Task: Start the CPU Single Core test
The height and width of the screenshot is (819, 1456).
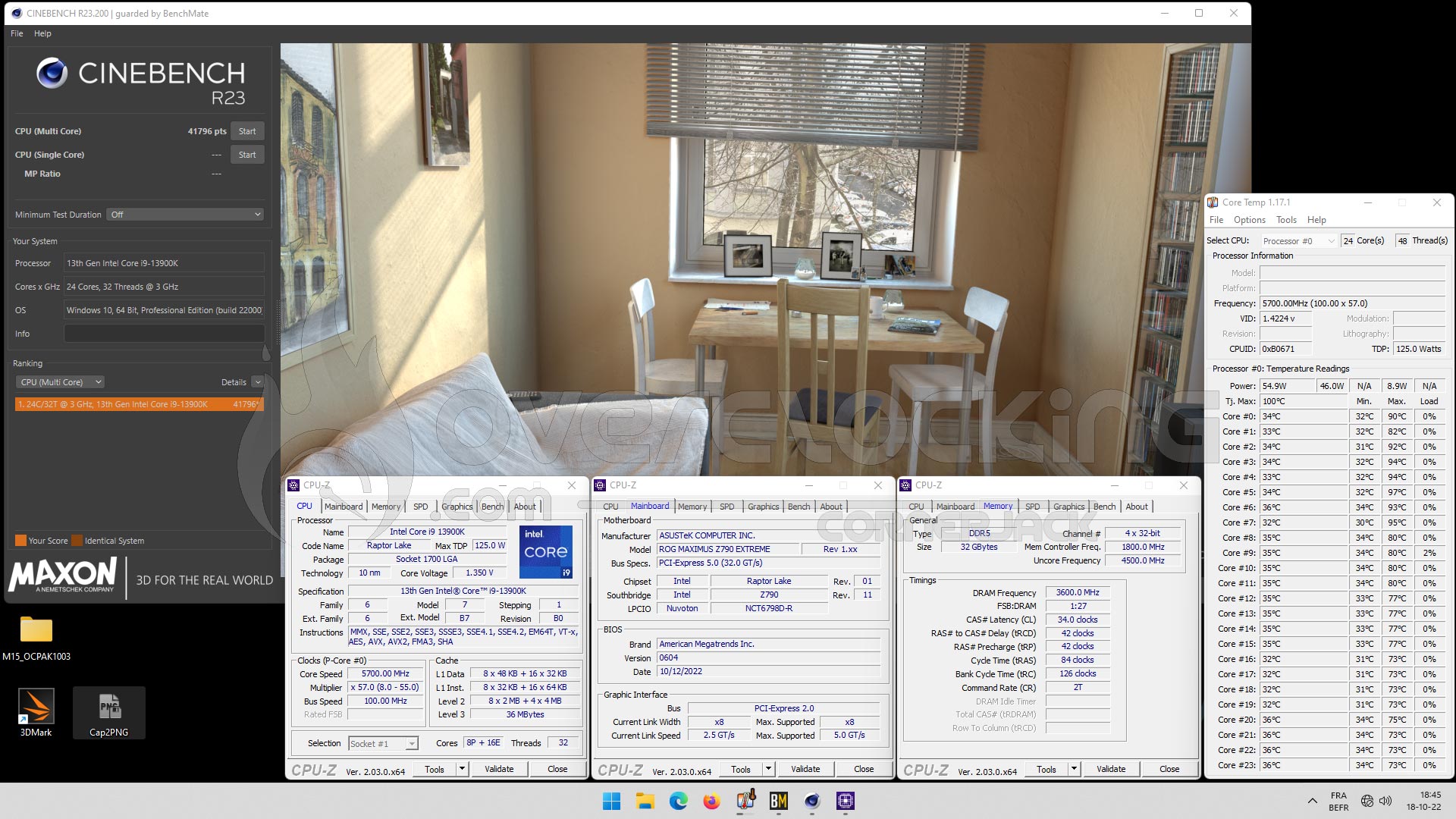Action: [x=247, y=155]
